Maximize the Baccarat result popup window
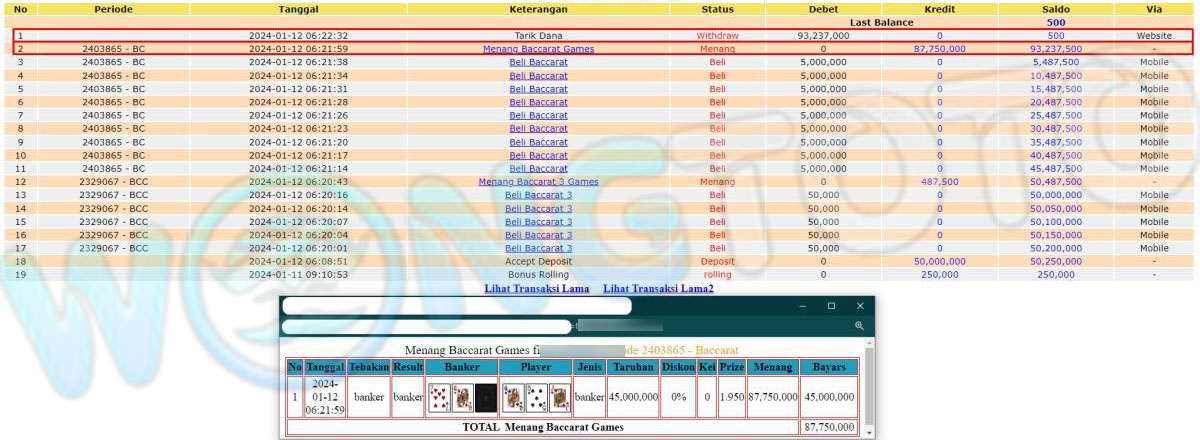The width and height of the screenshot is (1200, 440). (x=831, y=306)
